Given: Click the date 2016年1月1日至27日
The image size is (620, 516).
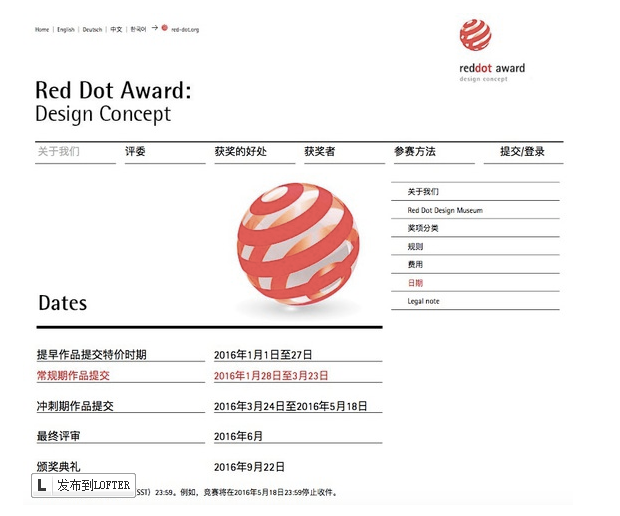Looking at the screenshot, I should click(263, 355).
